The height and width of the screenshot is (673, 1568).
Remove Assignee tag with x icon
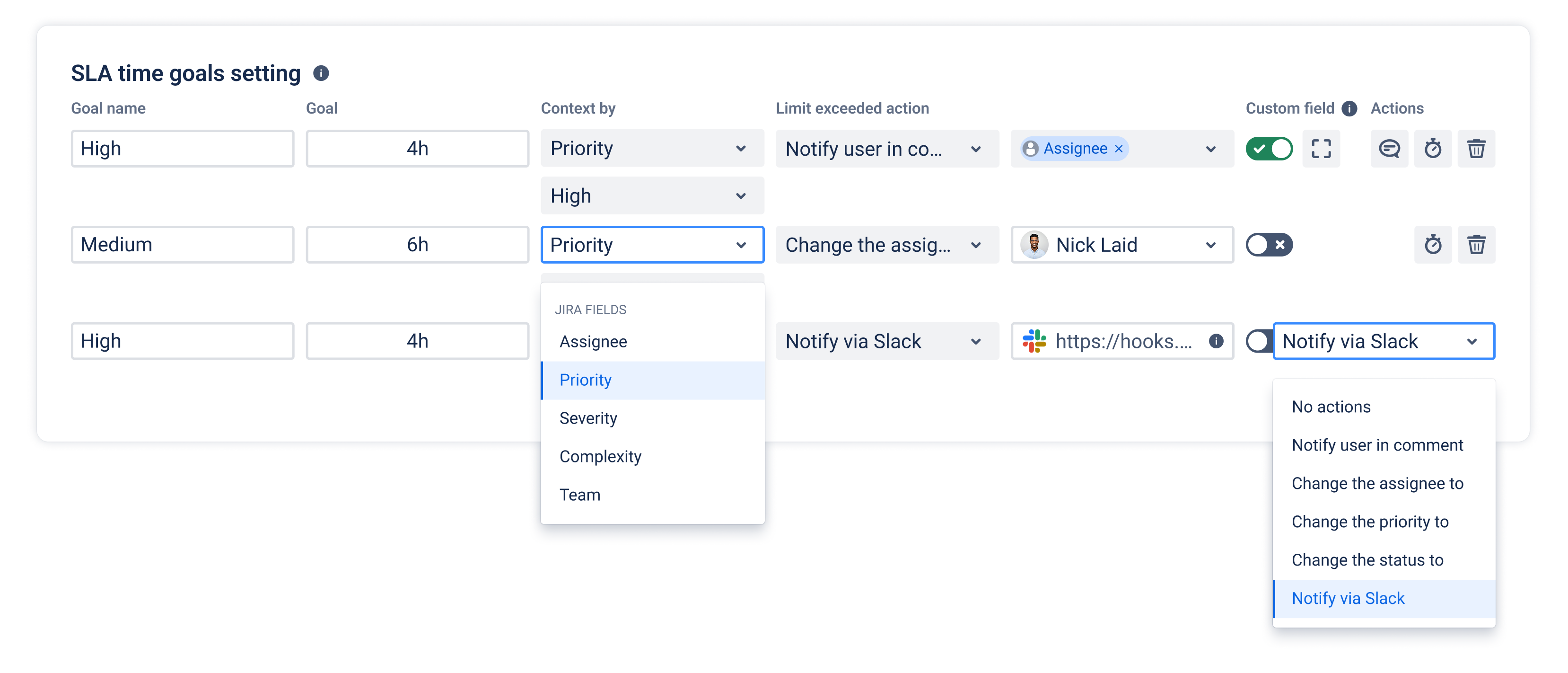[x=1119, y=149]
